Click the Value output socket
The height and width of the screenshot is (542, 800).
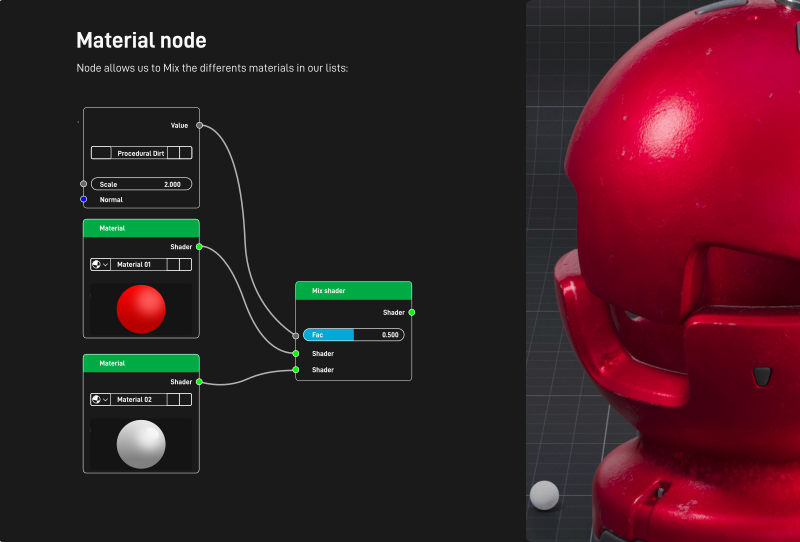click(199, 125)
